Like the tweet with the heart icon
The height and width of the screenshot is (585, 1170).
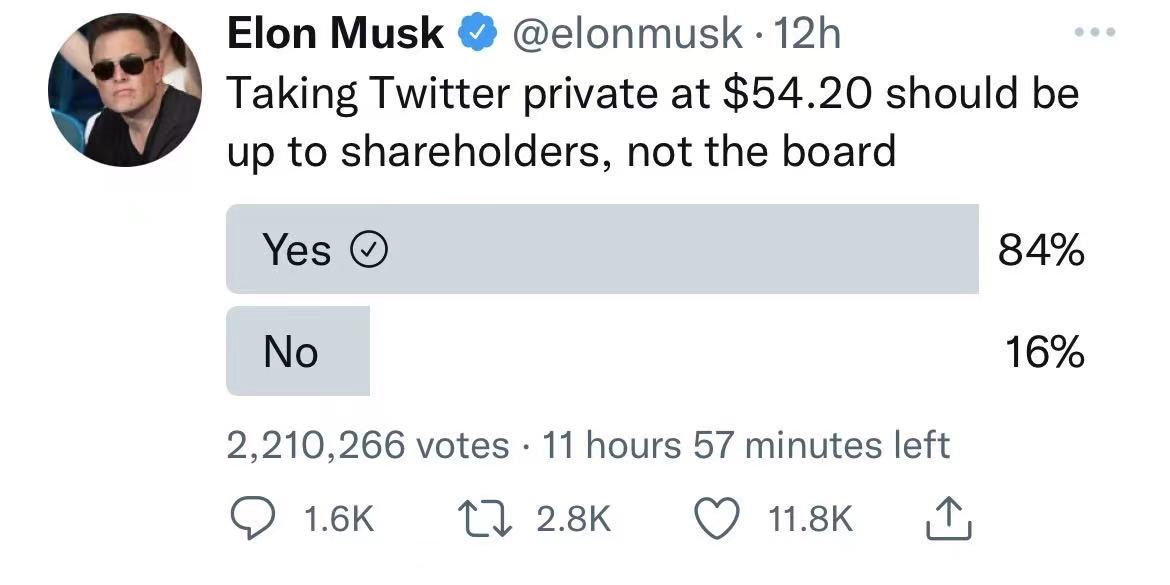click(719, 518)
